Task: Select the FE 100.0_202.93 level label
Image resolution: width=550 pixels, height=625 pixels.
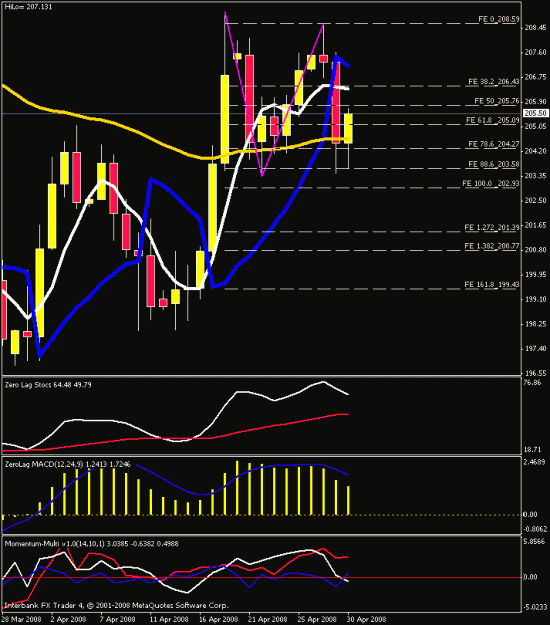Action: point(491,184)
